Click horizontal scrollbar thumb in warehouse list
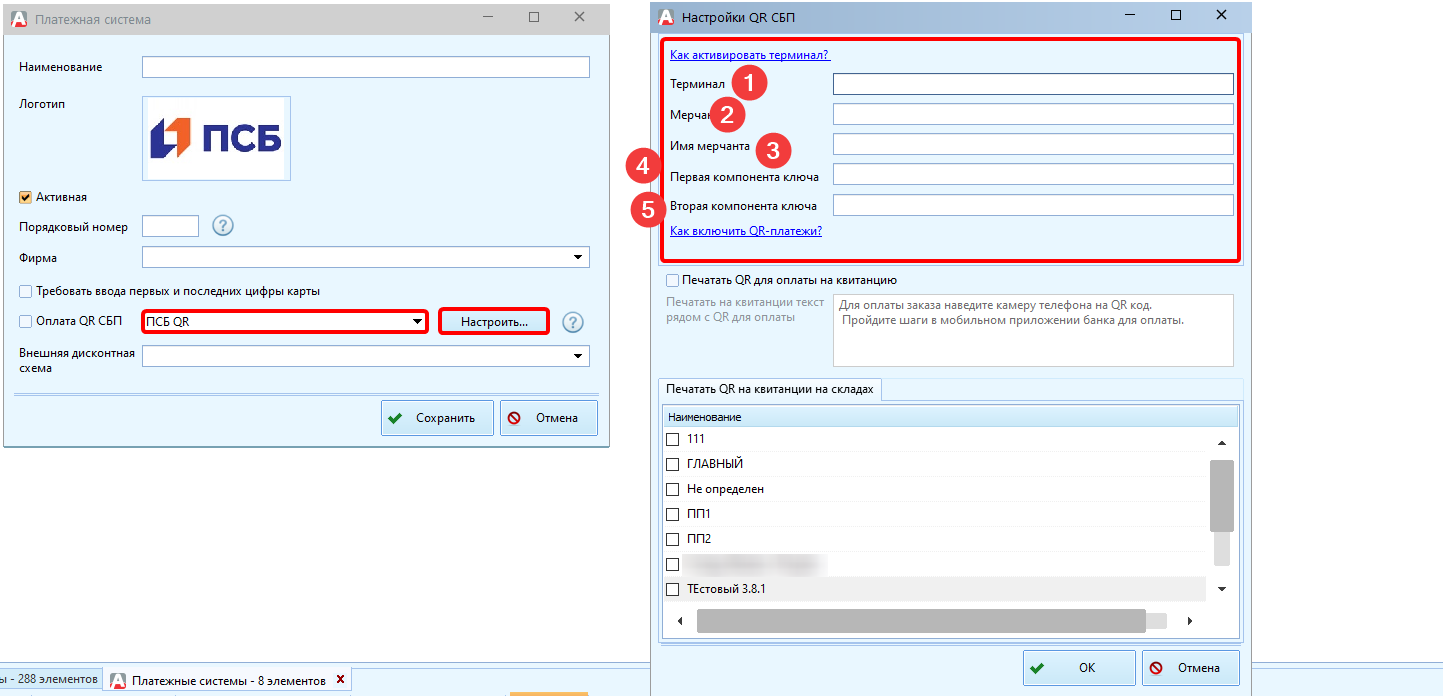1443x696 pixels. 921,621
